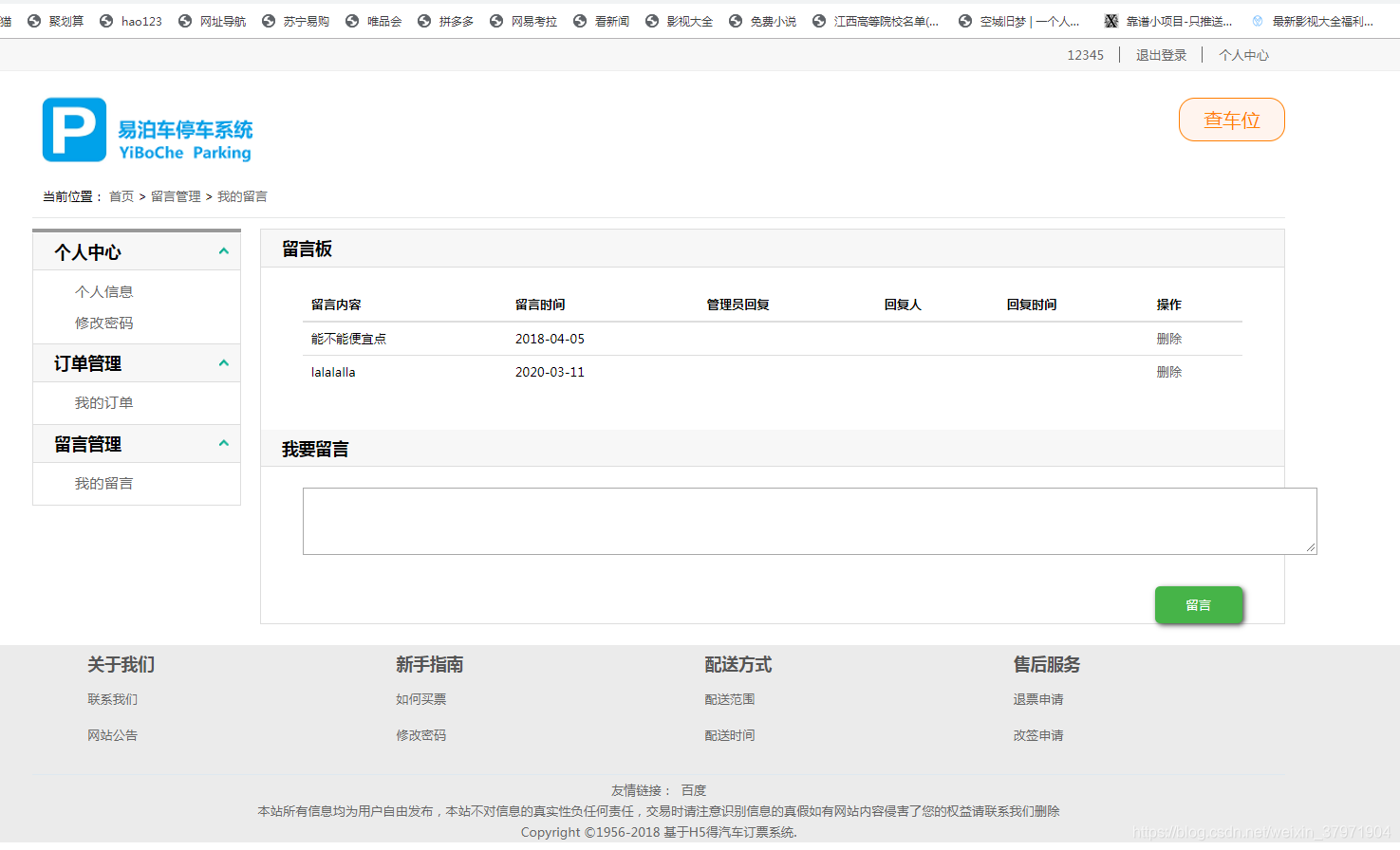
Task: Open the 配送时间 footer link
Action: point(730,735)
